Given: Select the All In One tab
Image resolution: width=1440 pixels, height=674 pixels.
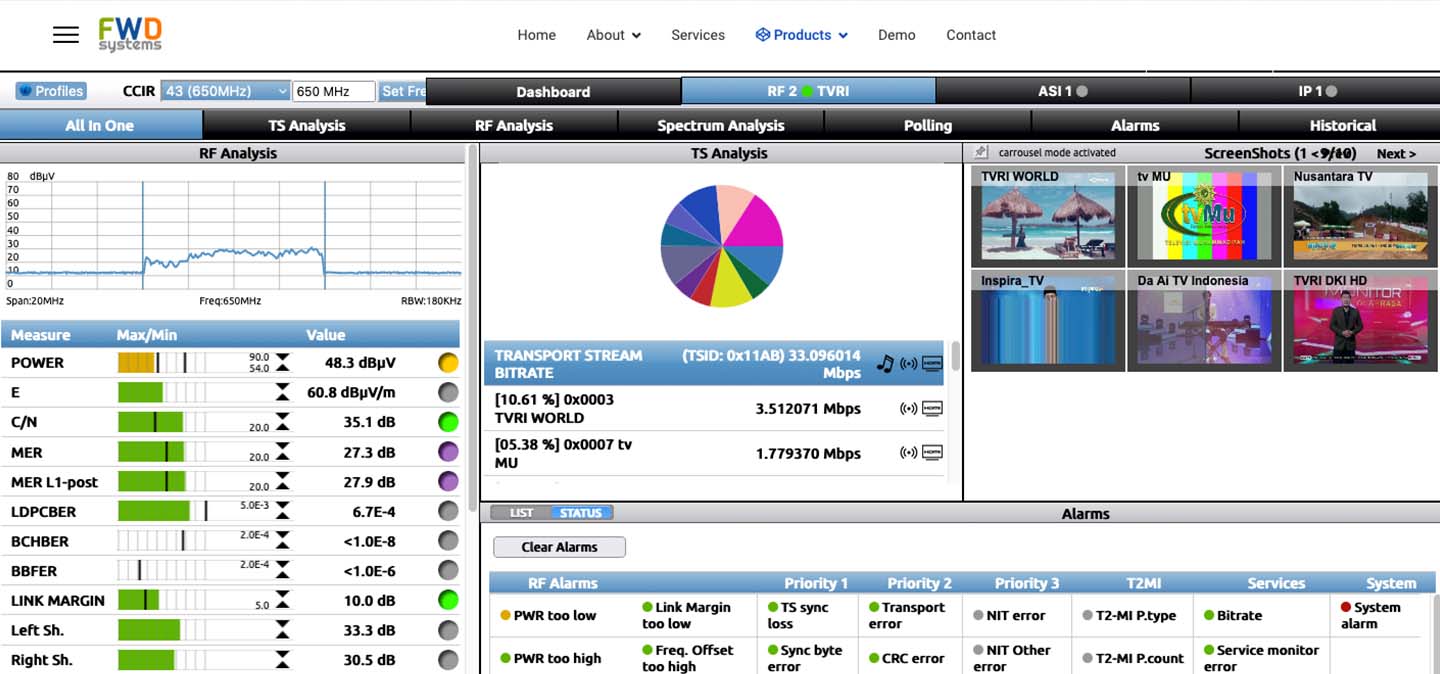Looking at the screenshot, I should 100,125.
